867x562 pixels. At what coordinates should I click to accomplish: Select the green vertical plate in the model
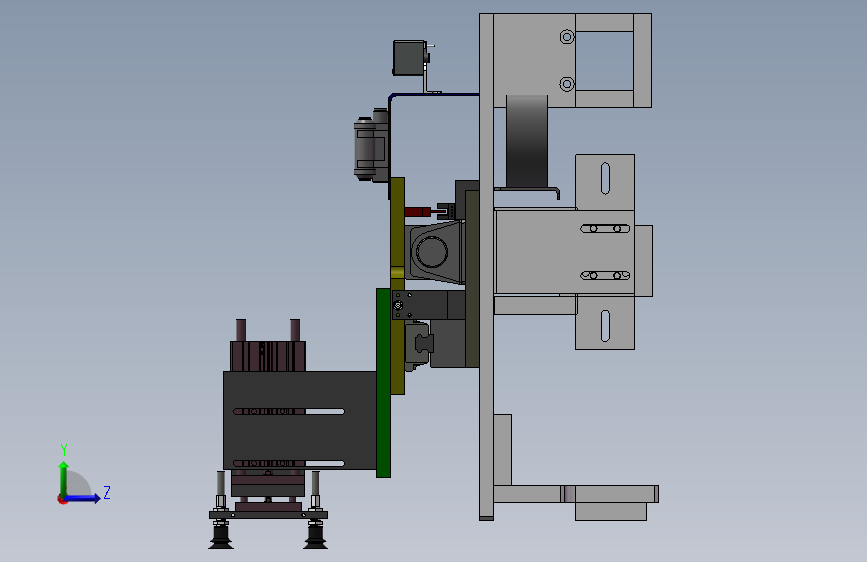point(383,383)
